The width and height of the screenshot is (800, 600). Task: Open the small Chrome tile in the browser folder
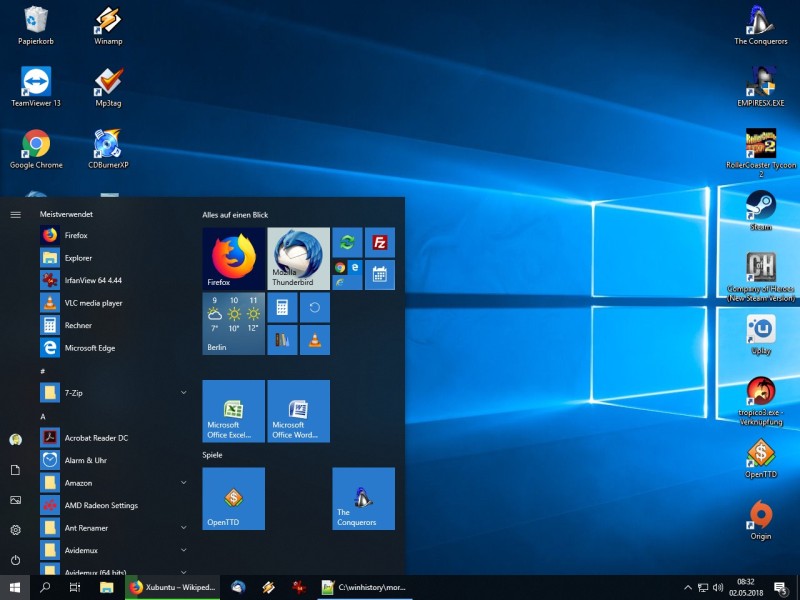(340, 267)
